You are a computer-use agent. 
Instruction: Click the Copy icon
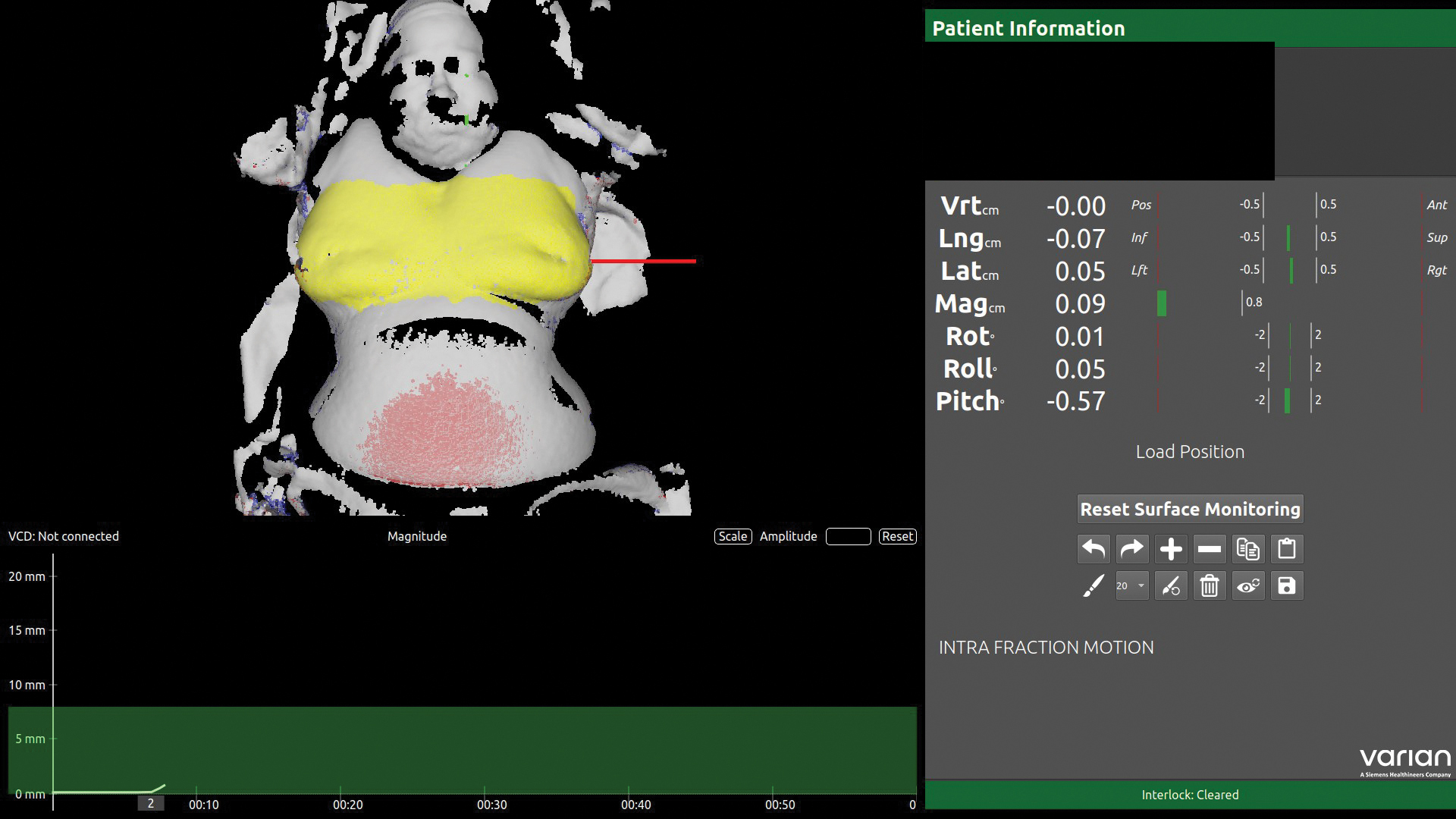coord(1247,548)
